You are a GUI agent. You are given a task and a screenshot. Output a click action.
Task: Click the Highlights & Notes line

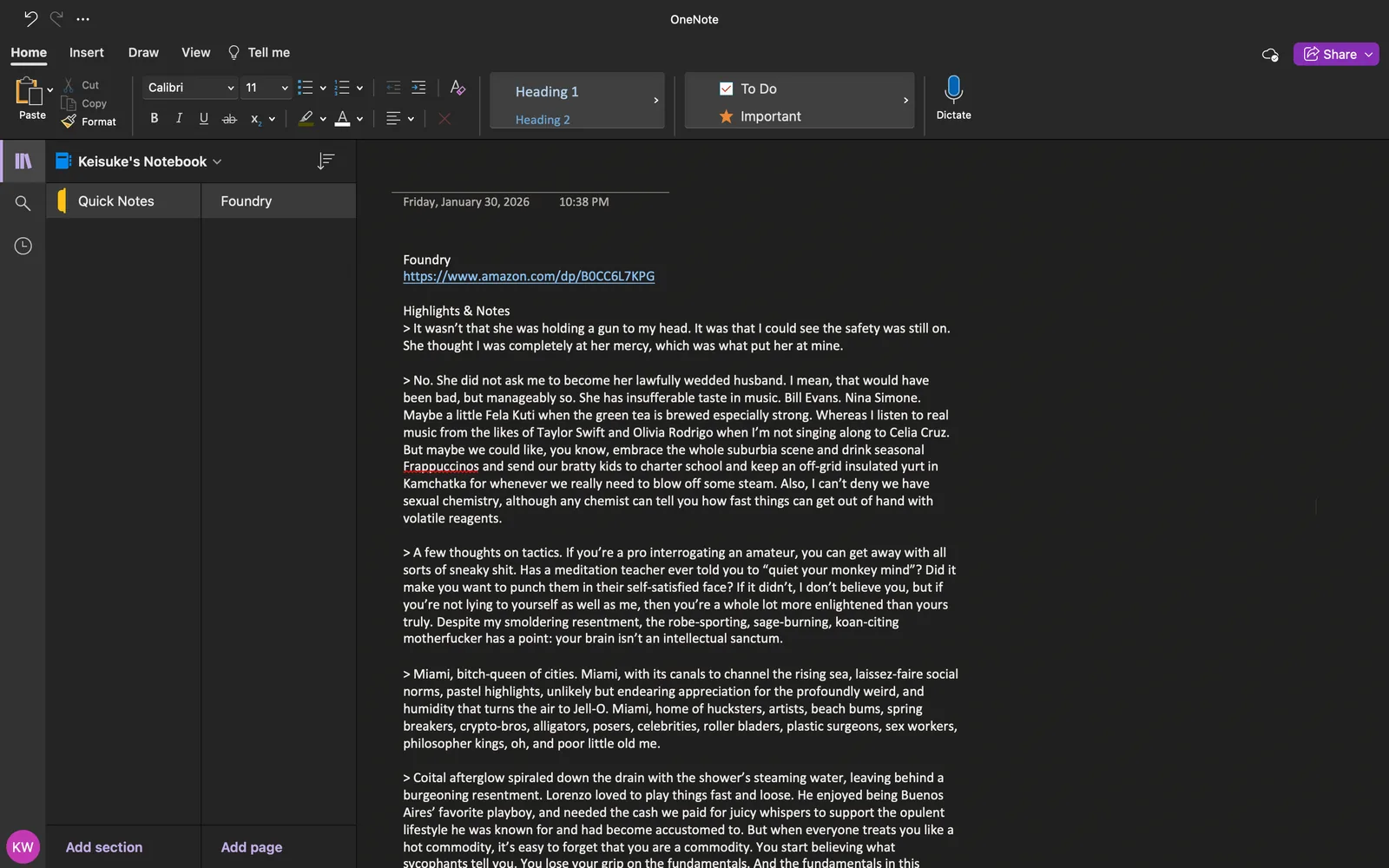click(x=456, y=311)
